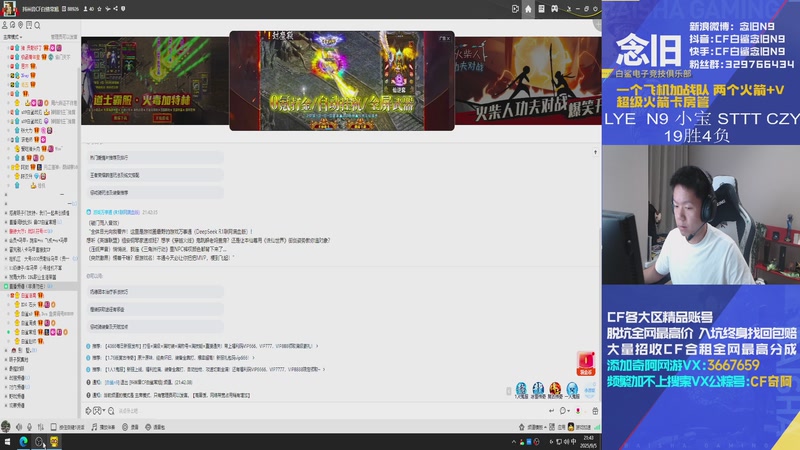Open the rightmost circle-icon button in the bottom bar

[x=155, y=427]
